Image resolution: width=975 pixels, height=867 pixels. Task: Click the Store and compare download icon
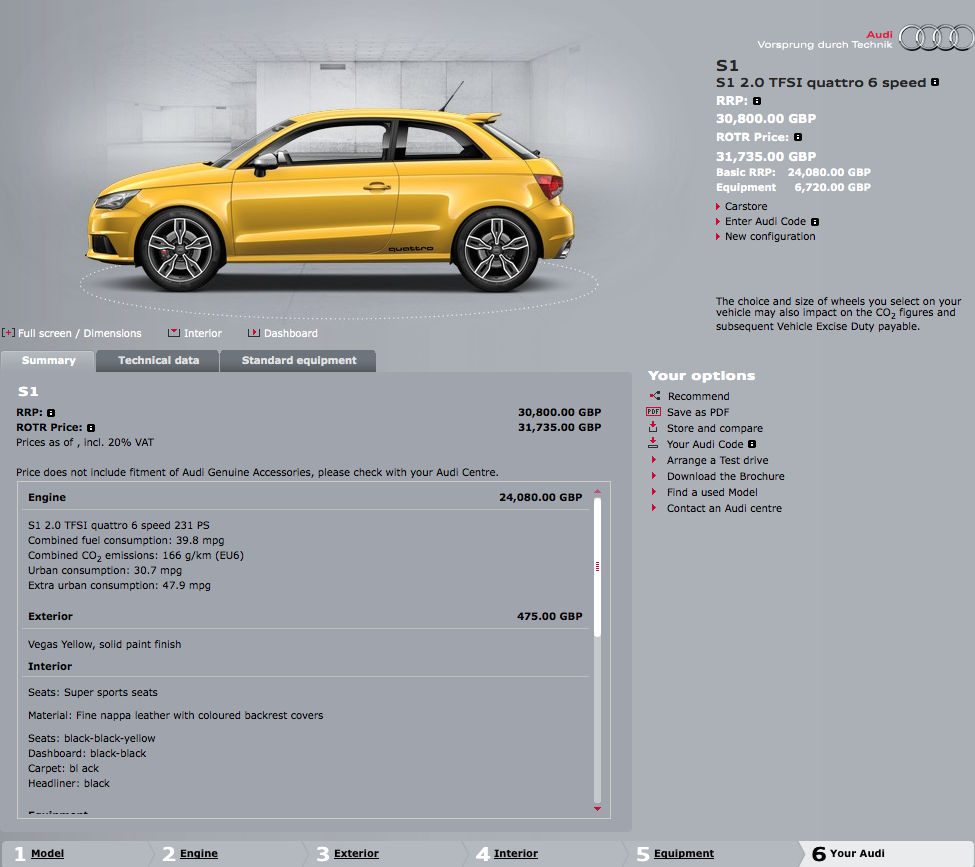coord(654,428)
